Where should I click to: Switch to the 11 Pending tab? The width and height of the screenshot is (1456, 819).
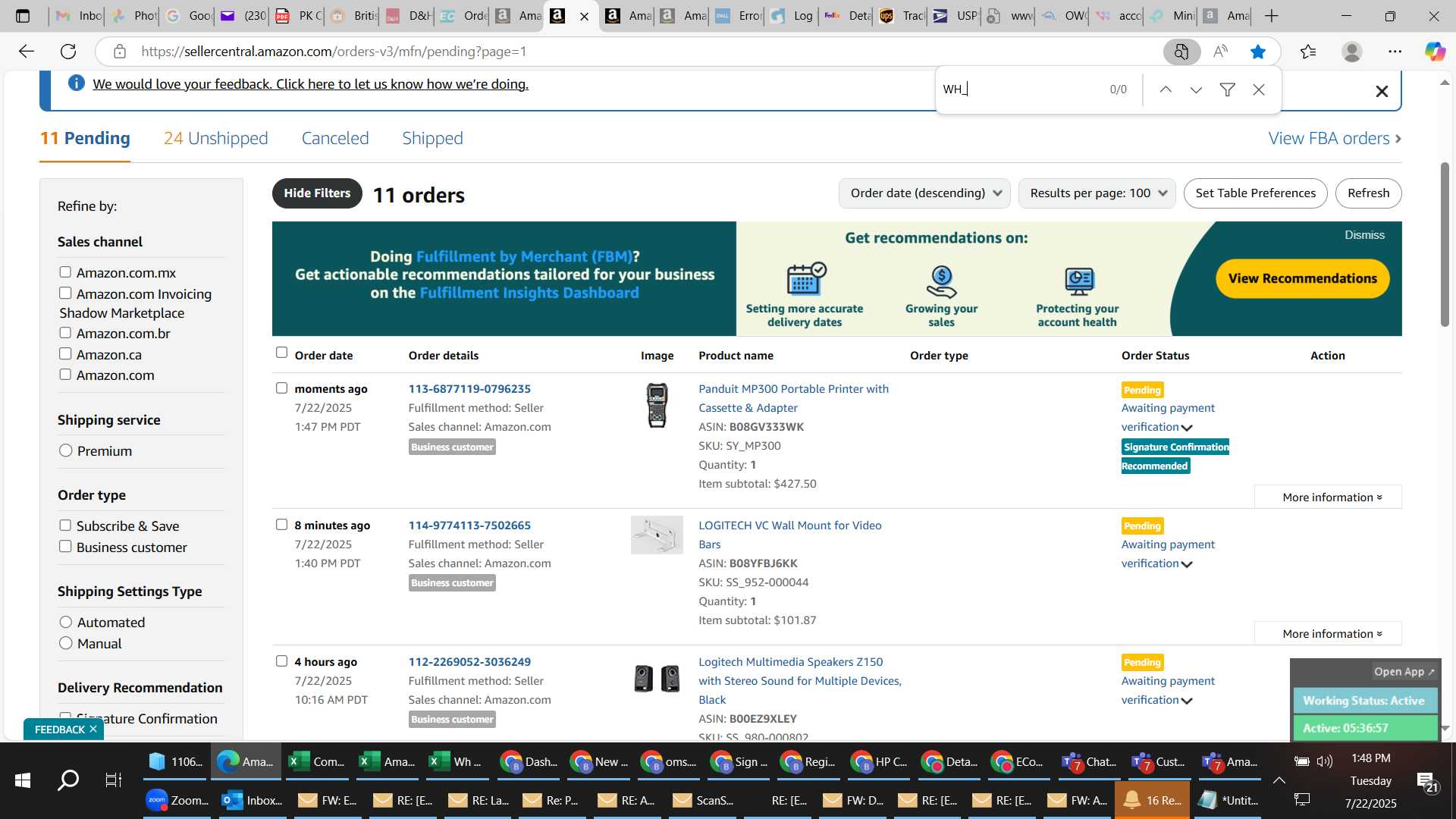point(85,138)
